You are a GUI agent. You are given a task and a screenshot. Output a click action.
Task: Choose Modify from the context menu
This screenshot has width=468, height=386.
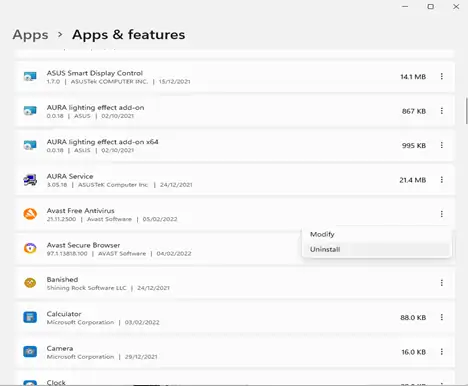point(376,234)
